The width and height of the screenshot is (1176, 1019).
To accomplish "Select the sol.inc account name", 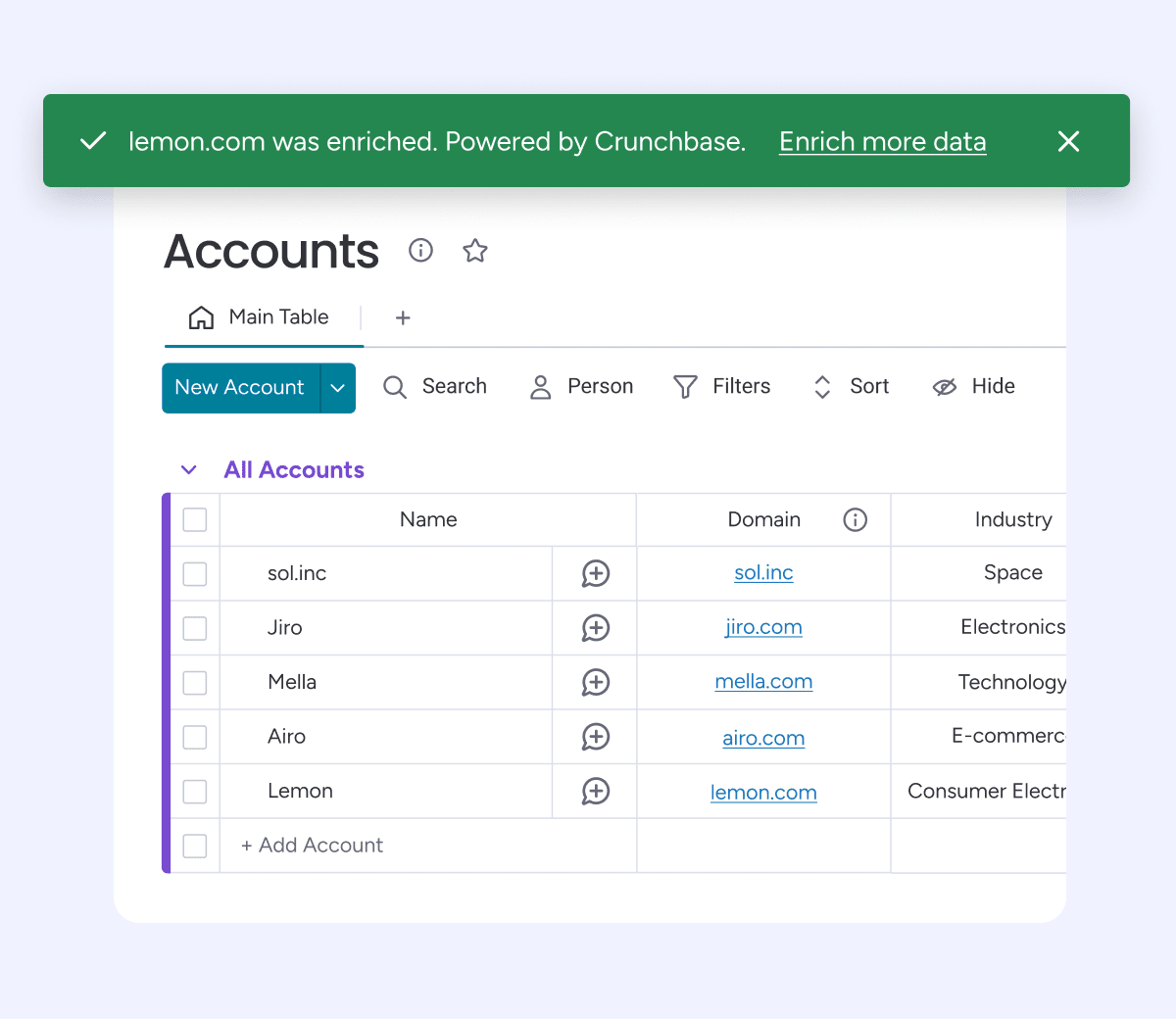I will (297, 573).
